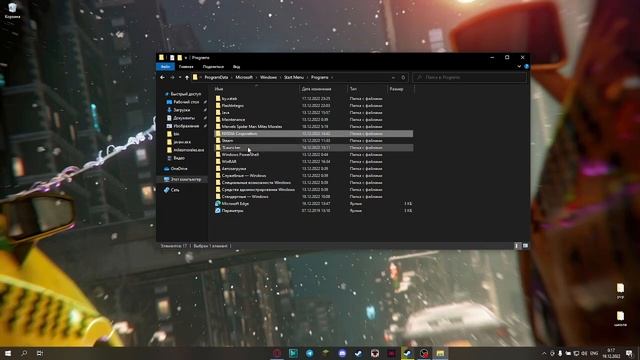
Task: Select the Microsoft Edge shortcut icon
Action: point(218,203)
